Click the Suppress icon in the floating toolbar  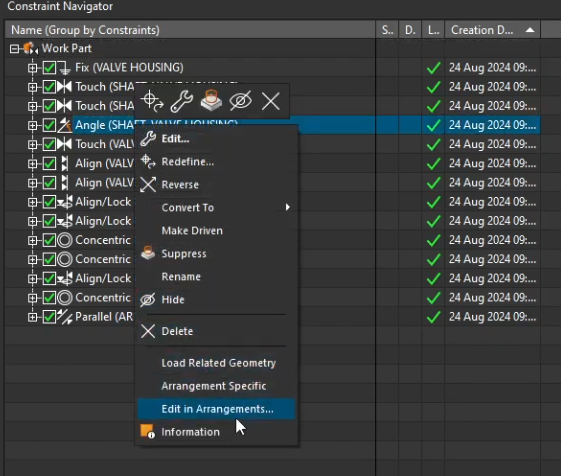pyautogui.click(x=211, y=100)
